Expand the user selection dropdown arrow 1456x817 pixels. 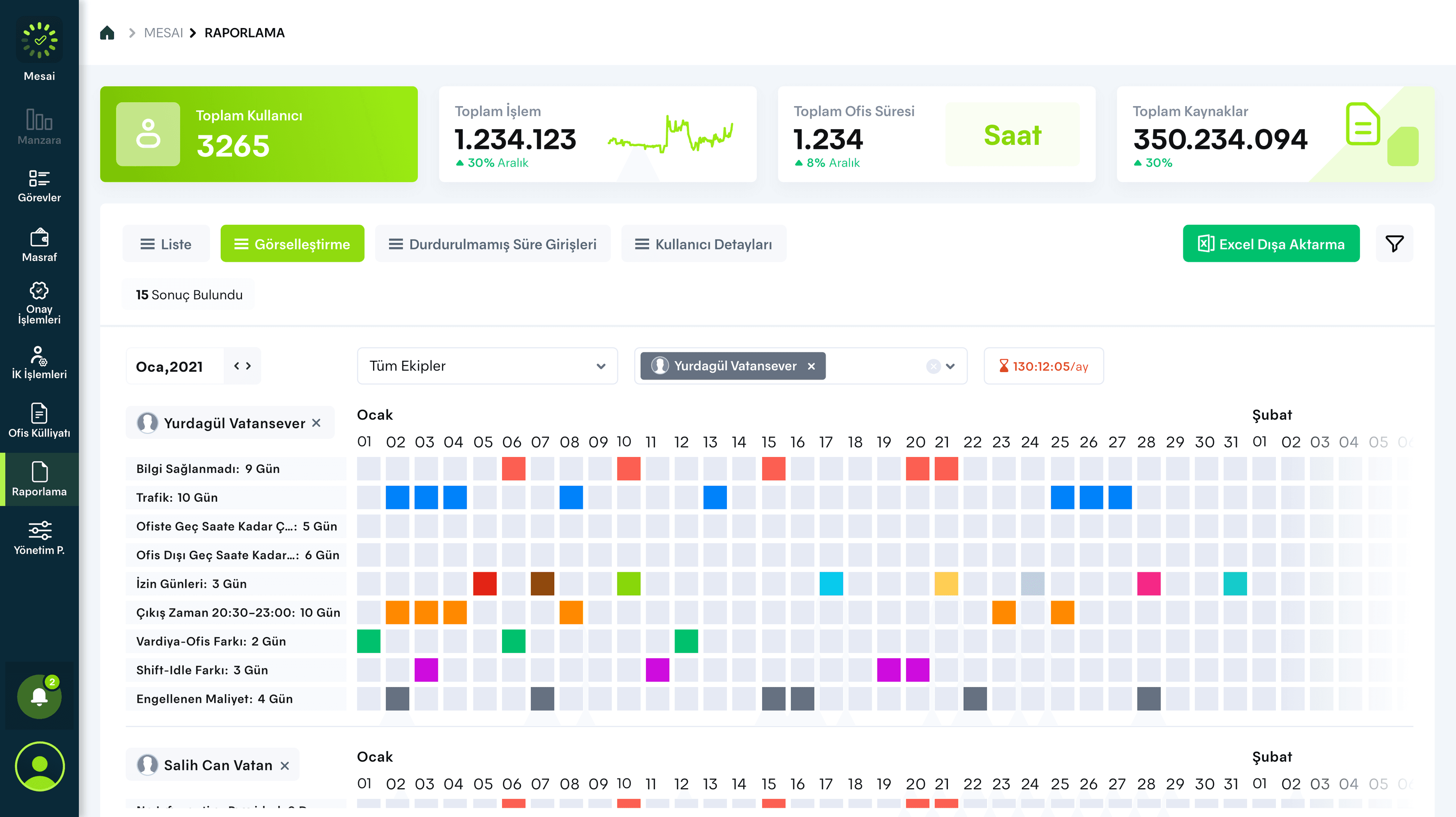pos(950,366)
